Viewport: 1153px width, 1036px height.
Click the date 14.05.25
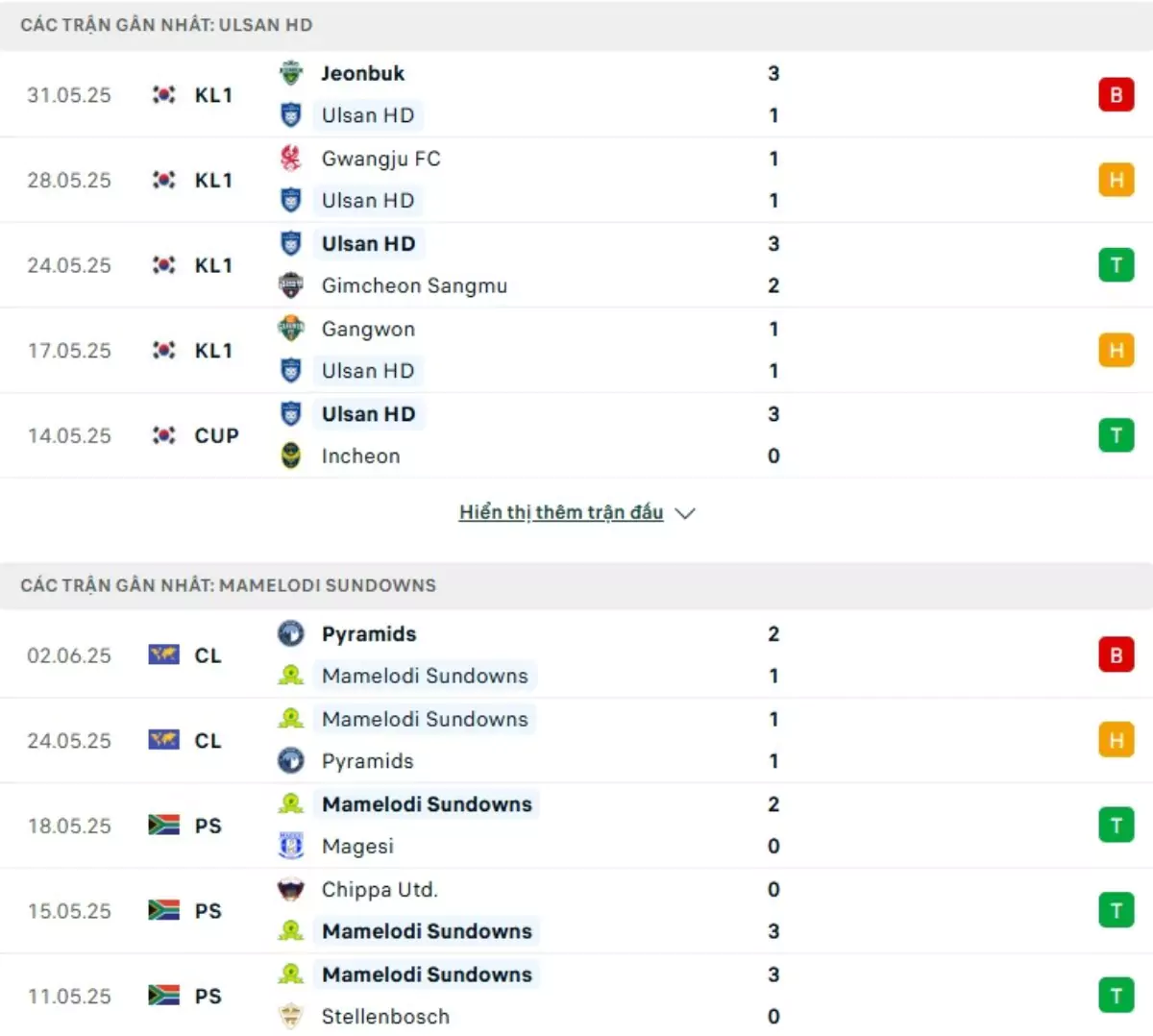69,436
